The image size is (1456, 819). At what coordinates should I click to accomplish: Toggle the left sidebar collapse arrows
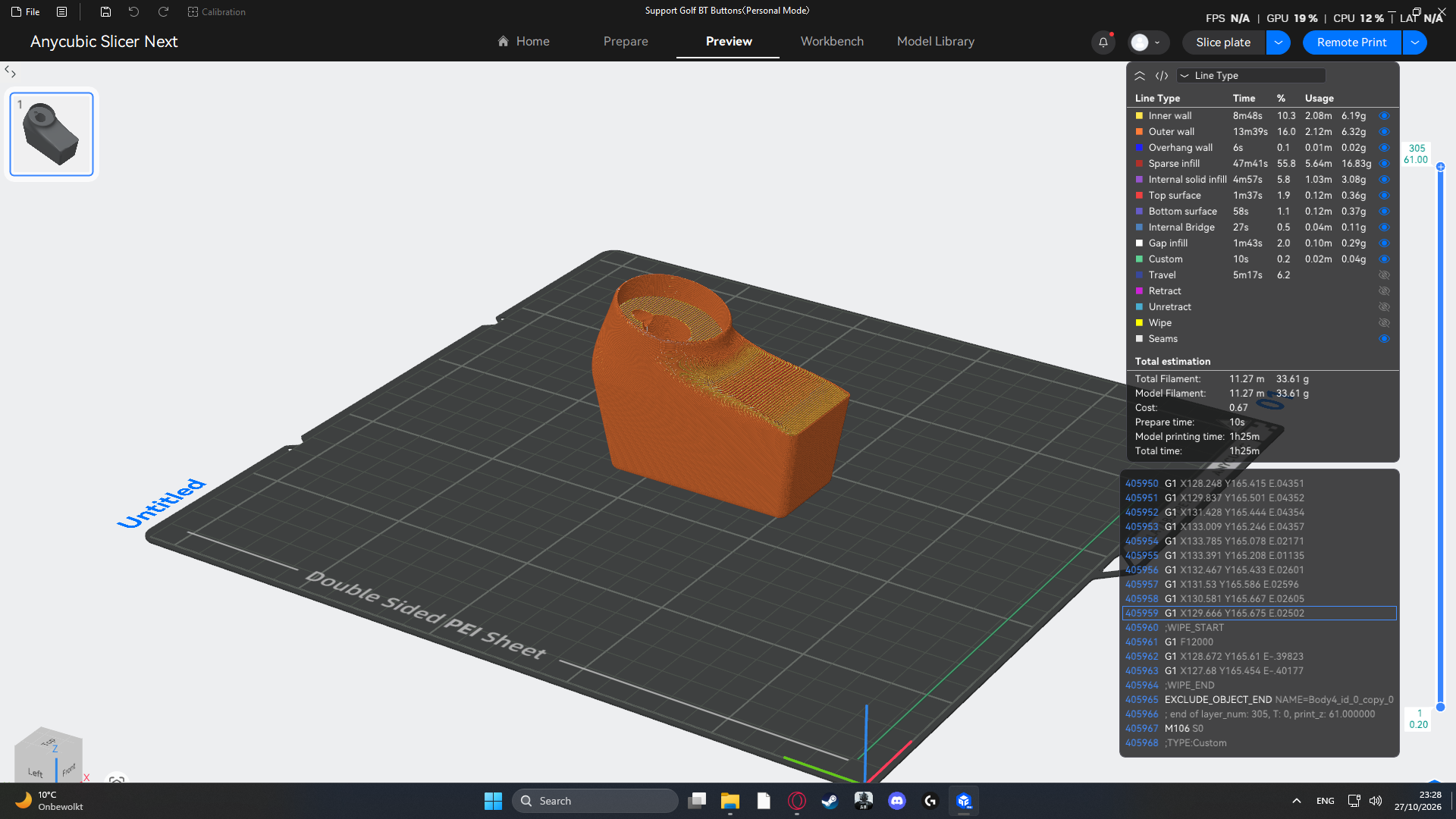tap(10, 71)
